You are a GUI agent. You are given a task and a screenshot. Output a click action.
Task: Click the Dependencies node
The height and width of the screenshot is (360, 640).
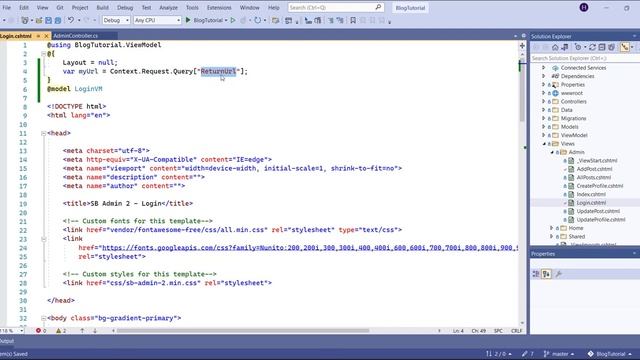(x=577, y=76)
